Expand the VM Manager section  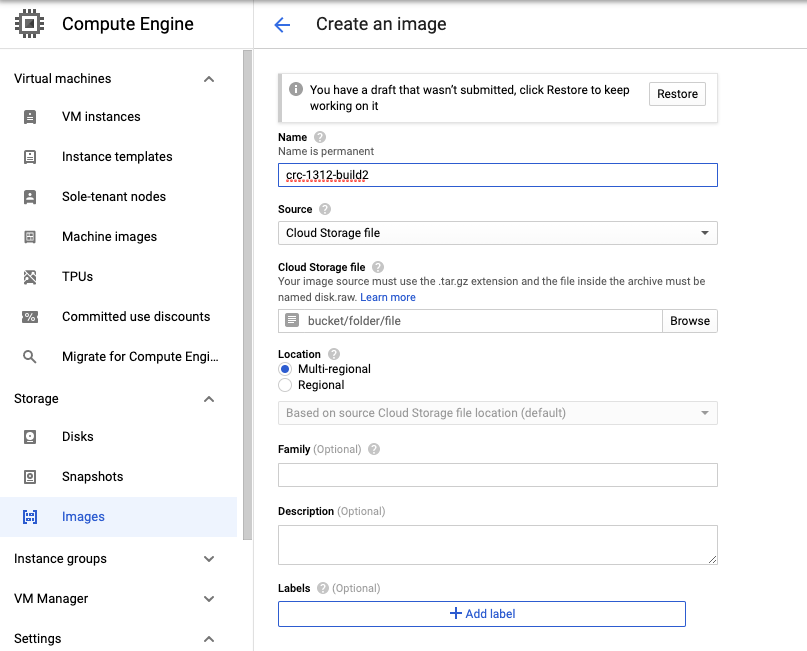click(x=209, y=599)
